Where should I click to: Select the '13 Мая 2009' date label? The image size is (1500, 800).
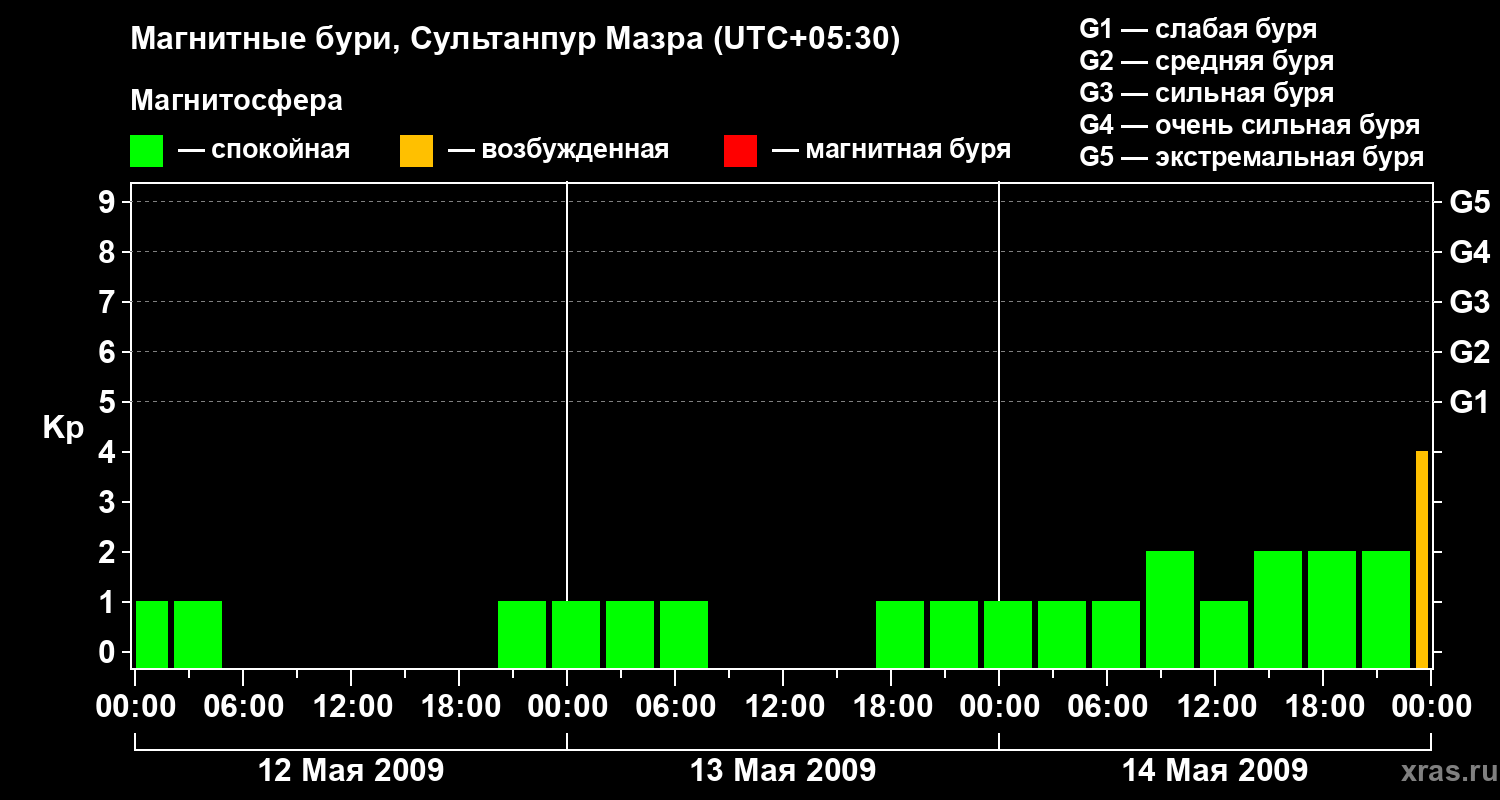pyautogui.click(x=783, y=771)
